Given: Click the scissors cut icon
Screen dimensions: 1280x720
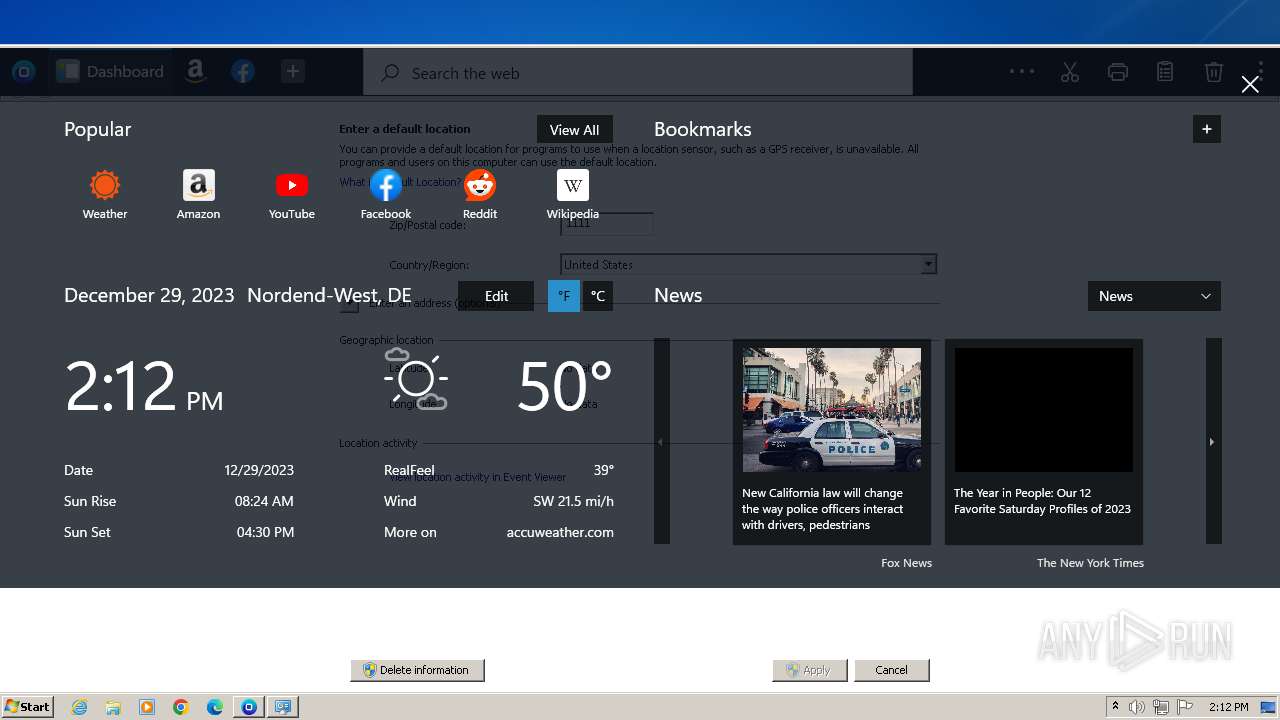Looking at the screenshot, I should coord(1070,72).
